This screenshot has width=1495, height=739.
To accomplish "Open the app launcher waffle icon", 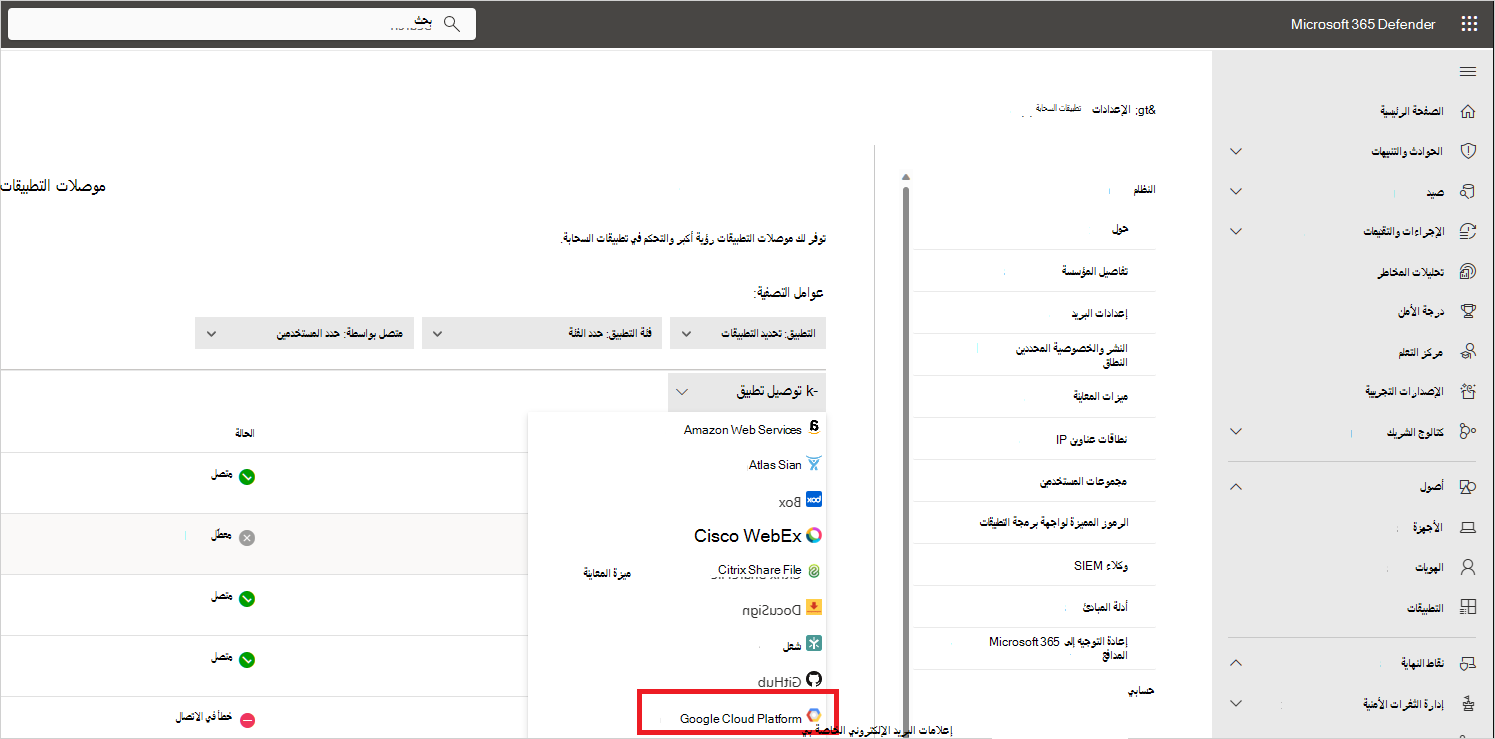I will pyautogui.click(x=1468, y=24).
